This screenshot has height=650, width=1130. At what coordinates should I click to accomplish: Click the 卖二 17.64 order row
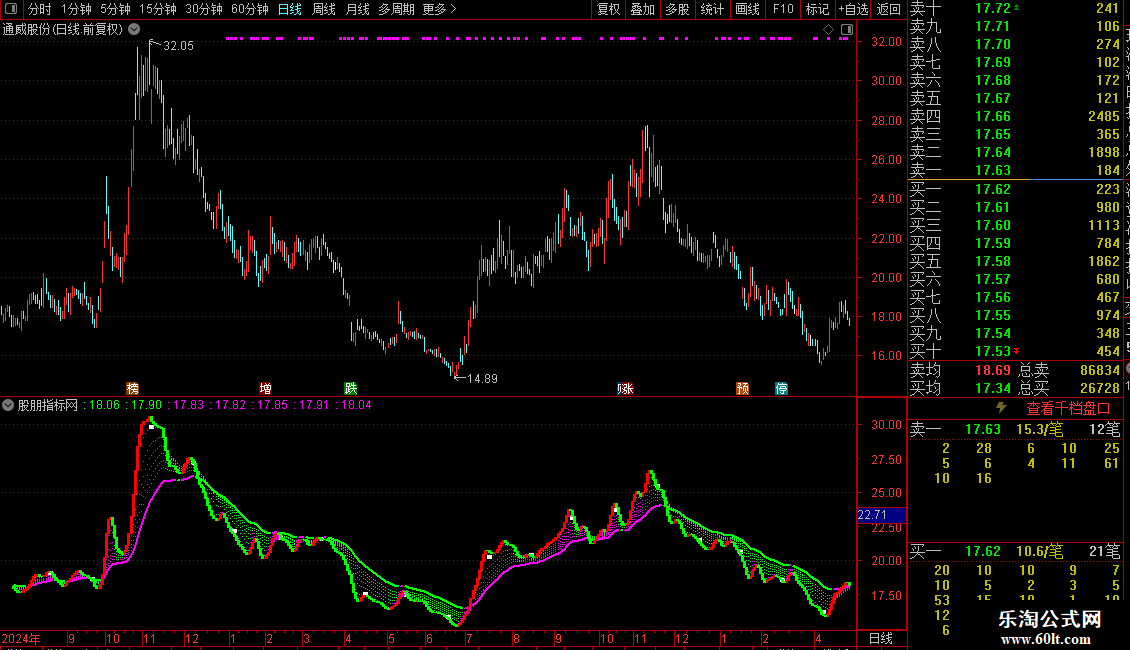coord(1015,152)
